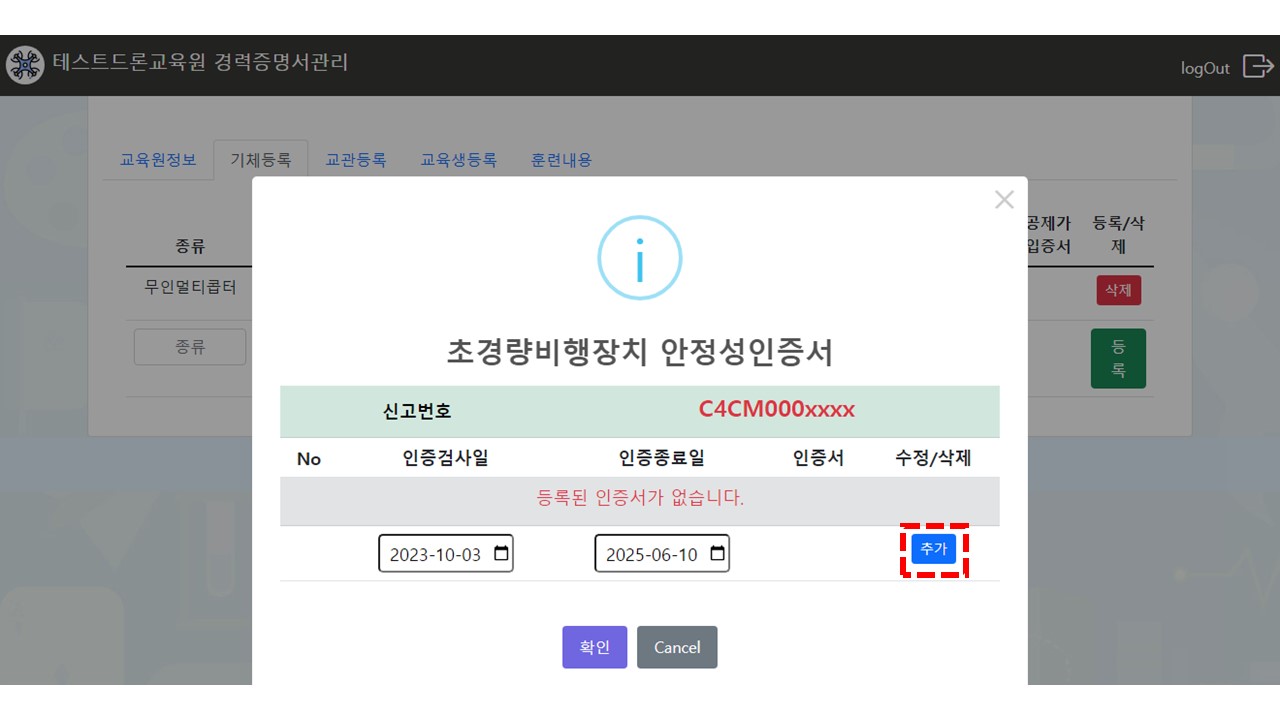Select the 기체등록 tab
Viewport: 1280px width, 720px height.
click(261, 160)
